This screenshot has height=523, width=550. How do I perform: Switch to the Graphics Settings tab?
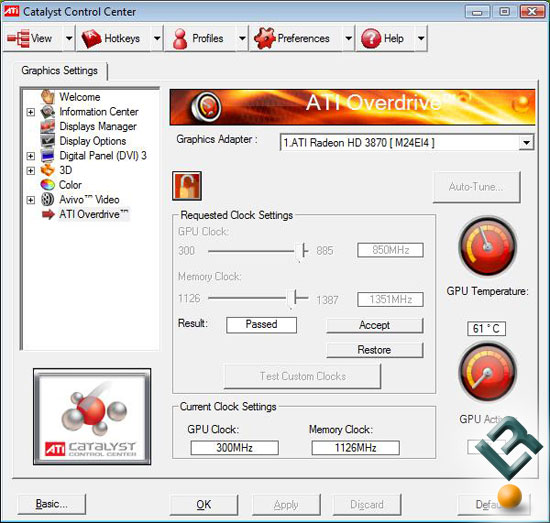coord(60,71)
